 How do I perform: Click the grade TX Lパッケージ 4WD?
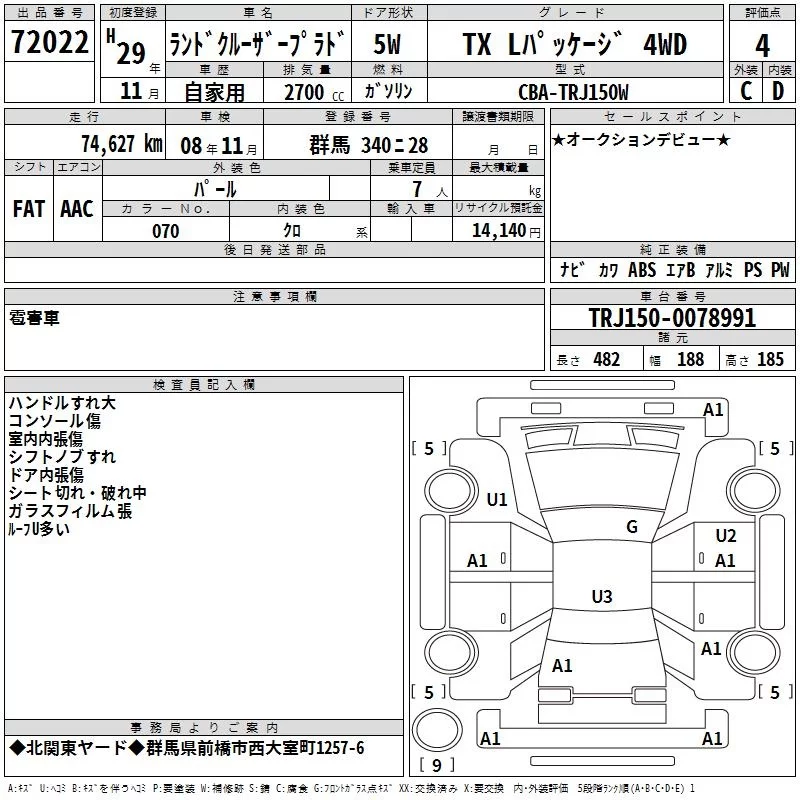click(574, 44)
